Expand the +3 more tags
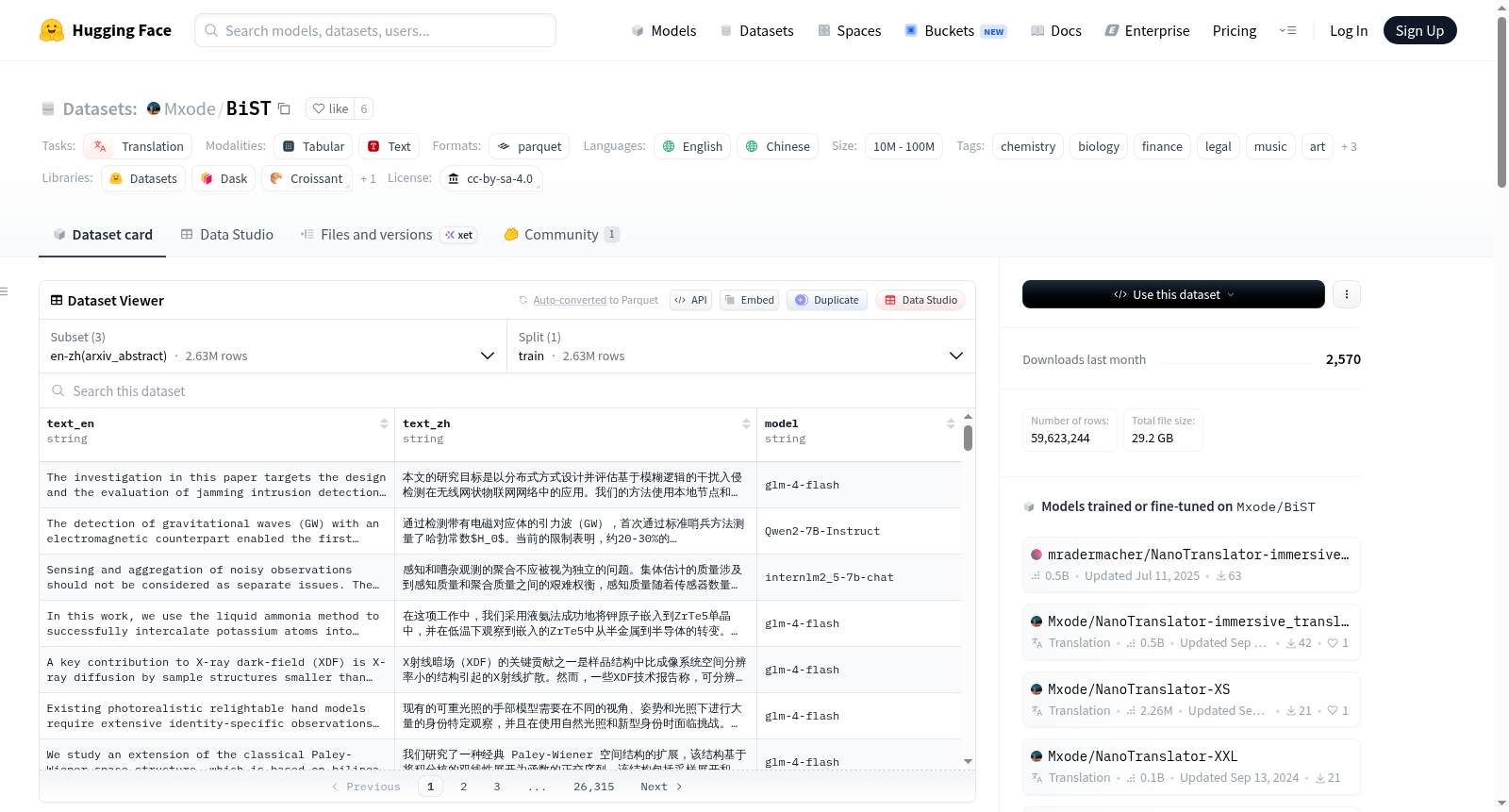The image size is (1509, 812). (x=1349, y=147)
